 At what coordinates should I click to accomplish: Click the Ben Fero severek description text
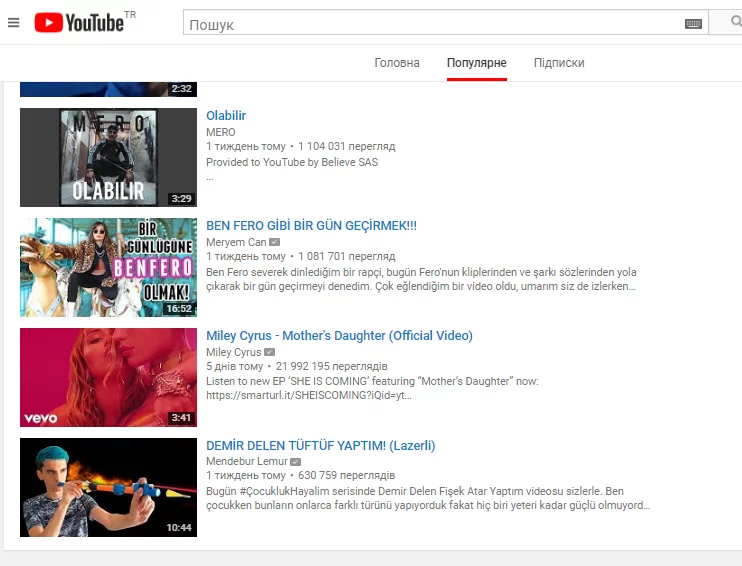pos(421,279)
